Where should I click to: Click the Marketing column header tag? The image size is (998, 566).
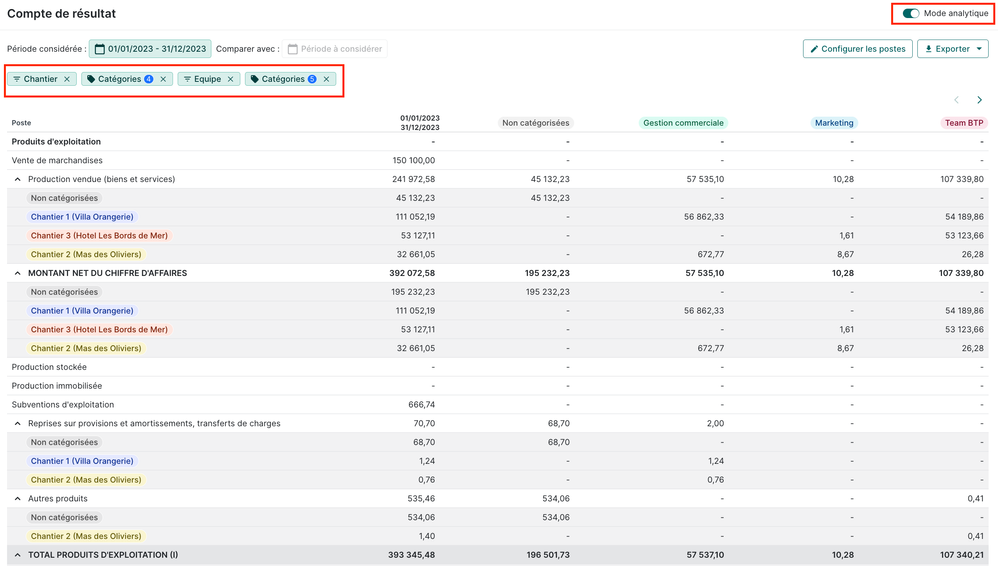(x=834, y=123)
